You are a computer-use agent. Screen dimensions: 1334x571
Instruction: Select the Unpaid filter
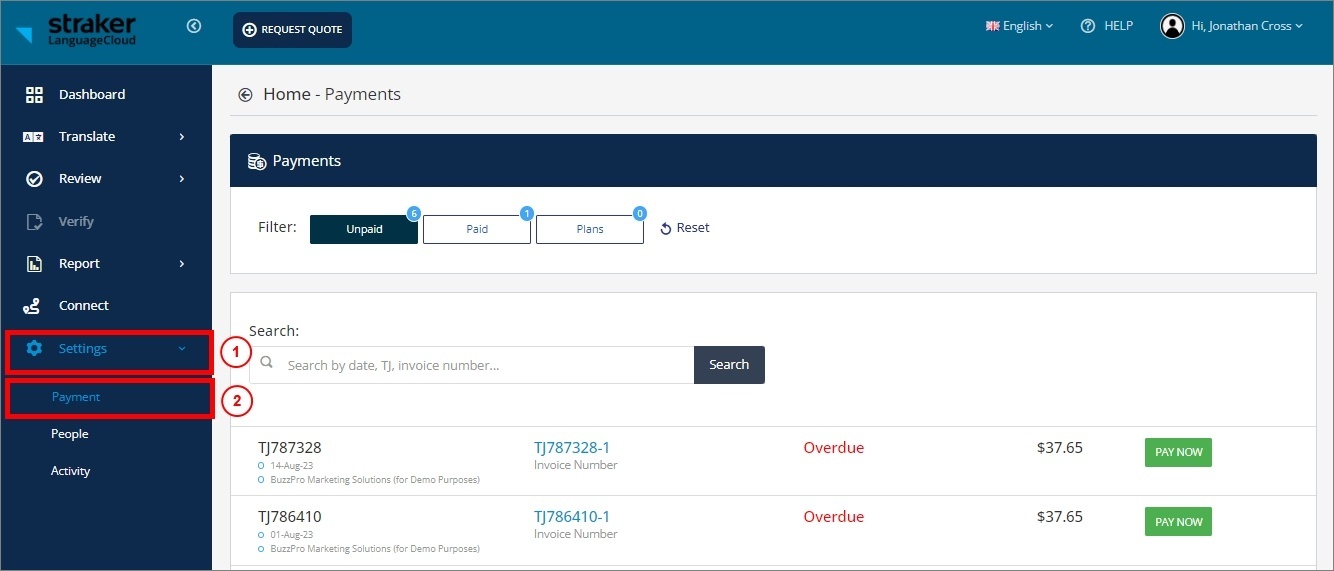click(364, 229)
